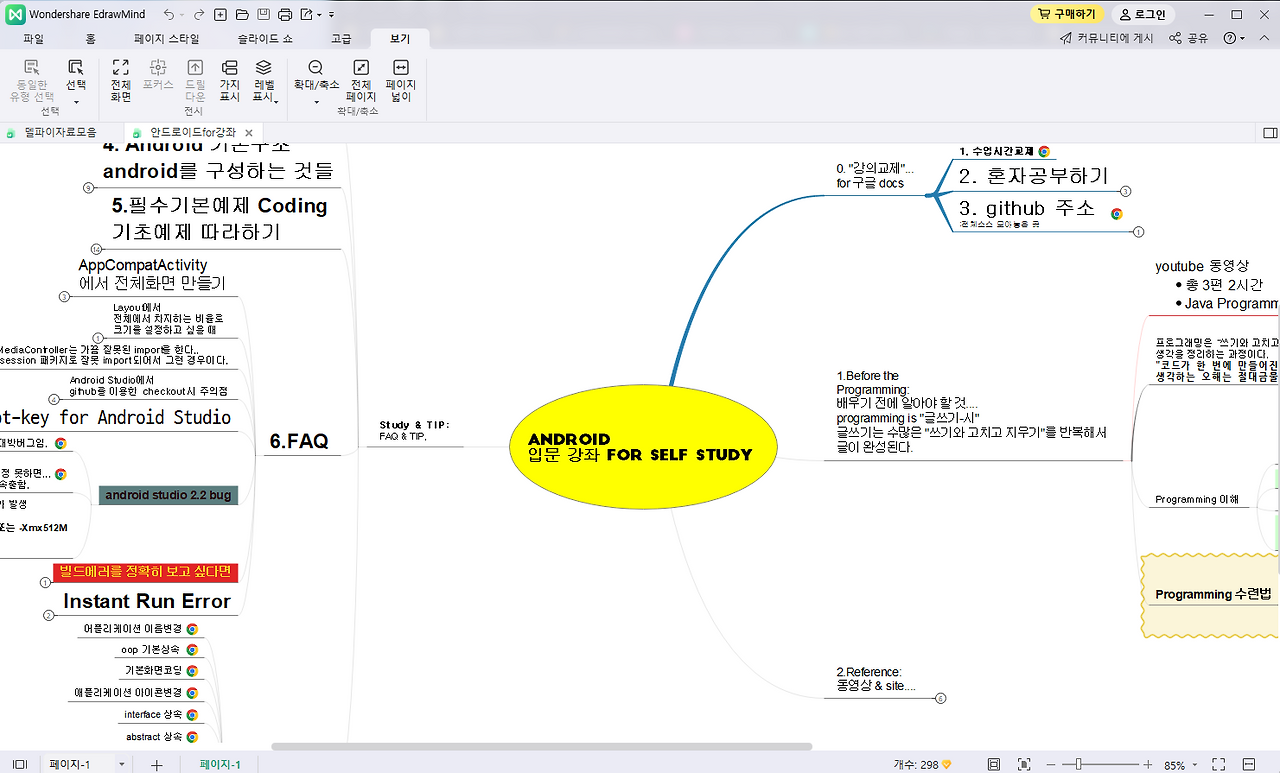This screenshot has width=1280, height=773.
Task: Open a file using the folder icon
Action: coord(242,15)
